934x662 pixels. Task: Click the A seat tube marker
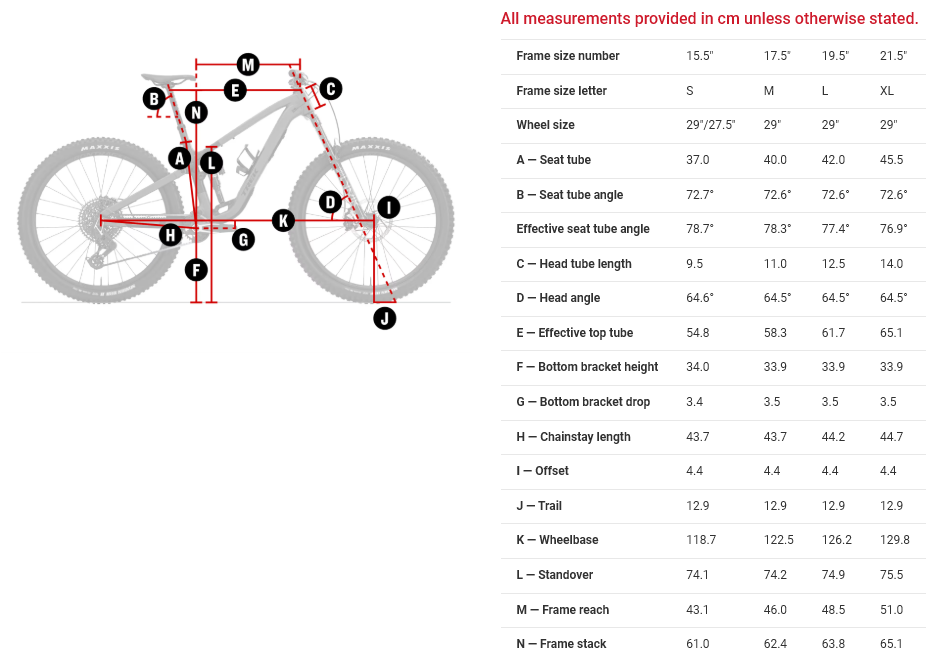[179, 157]
